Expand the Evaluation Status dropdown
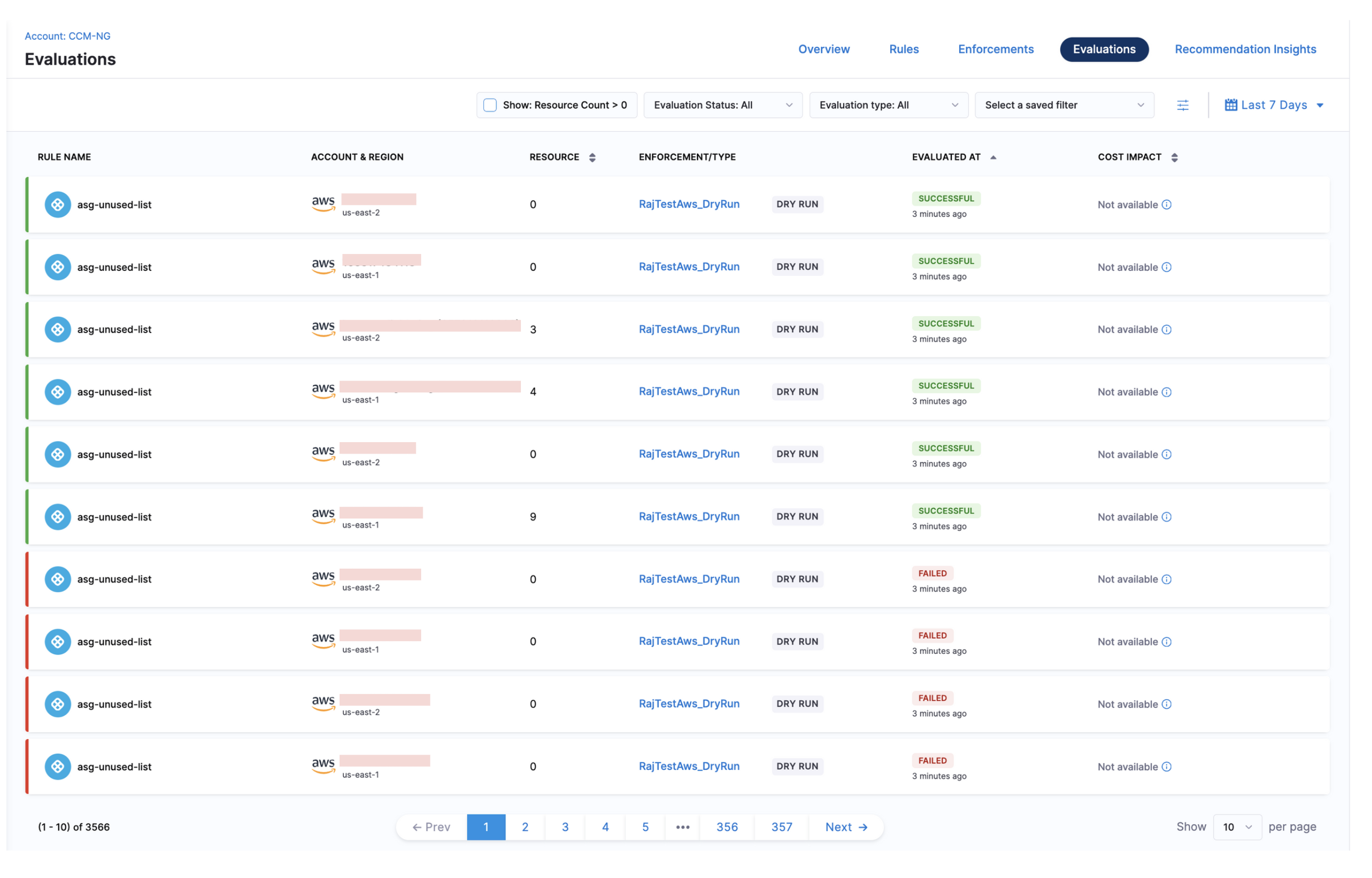This screenshot has height=878, width=1372. [x=723, y=105]
